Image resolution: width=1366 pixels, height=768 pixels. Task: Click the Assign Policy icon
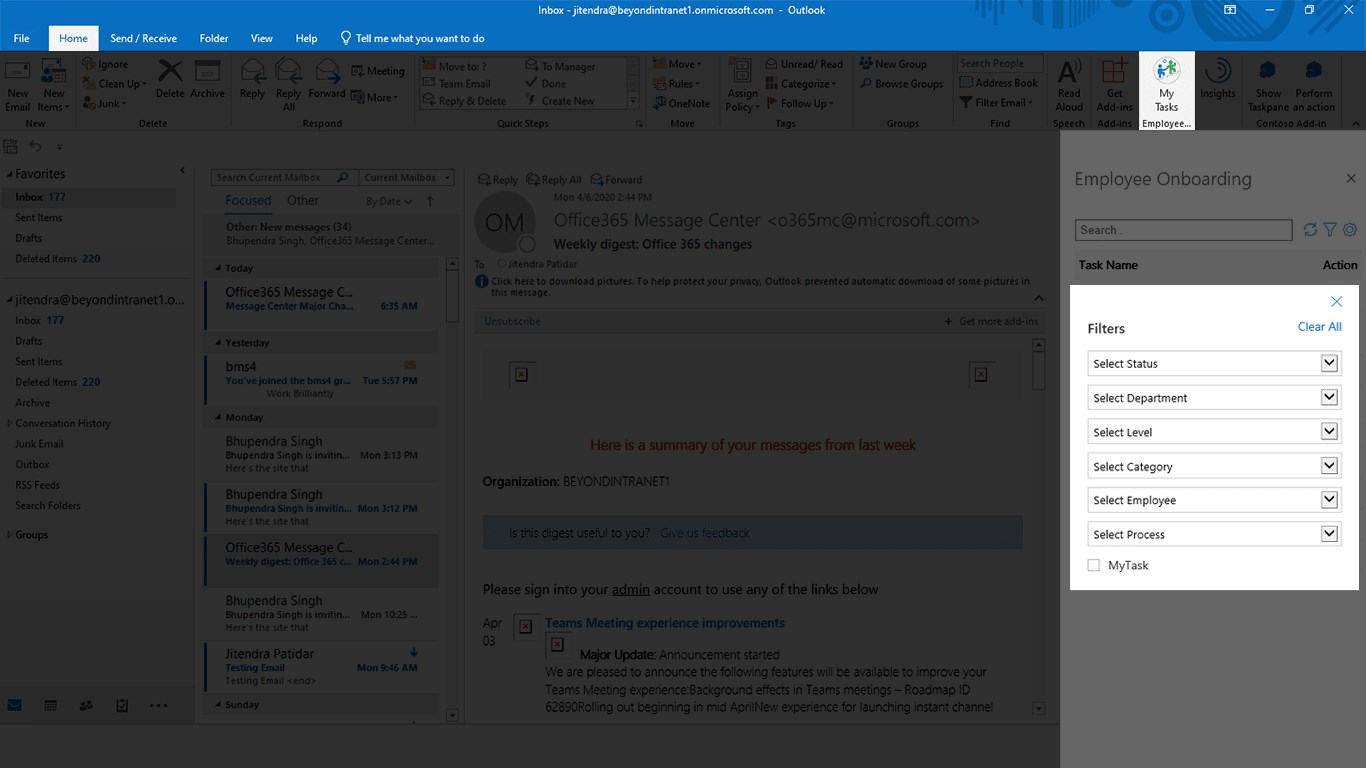[x=742, y=86]
